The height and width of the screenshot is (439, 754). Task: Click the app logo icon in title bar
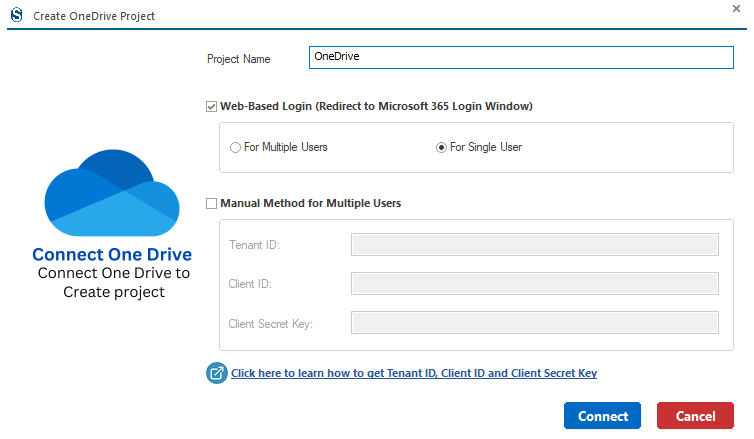pos(17,15)
